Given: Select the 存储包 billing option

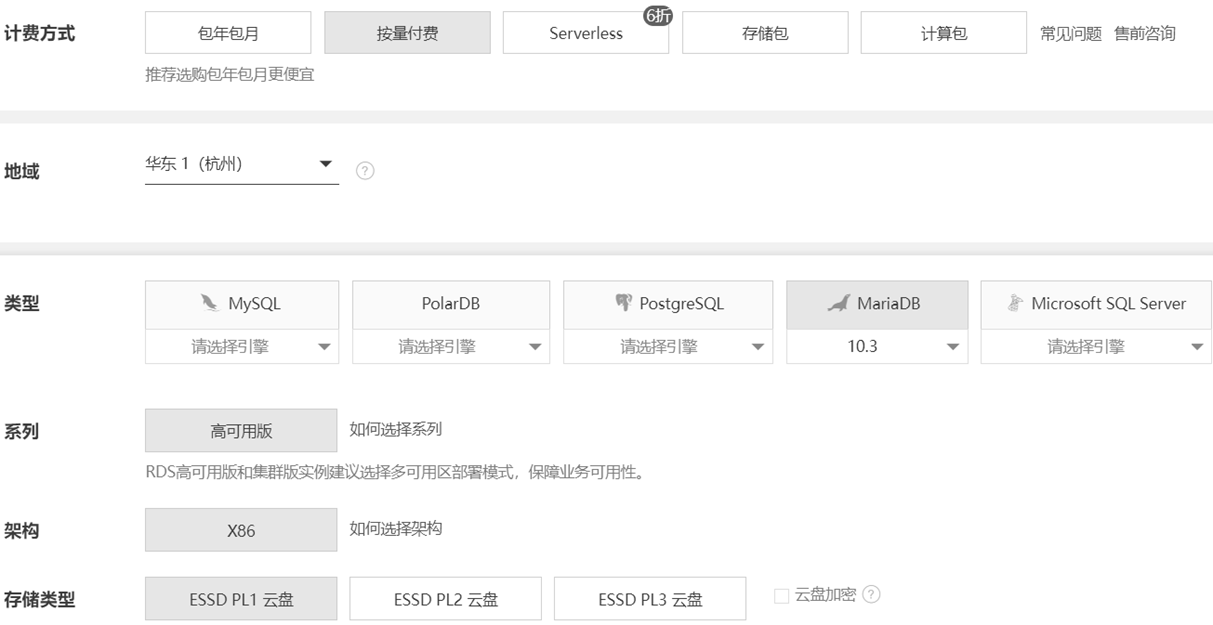Looking at the screenshot, I should coord(765,33).
